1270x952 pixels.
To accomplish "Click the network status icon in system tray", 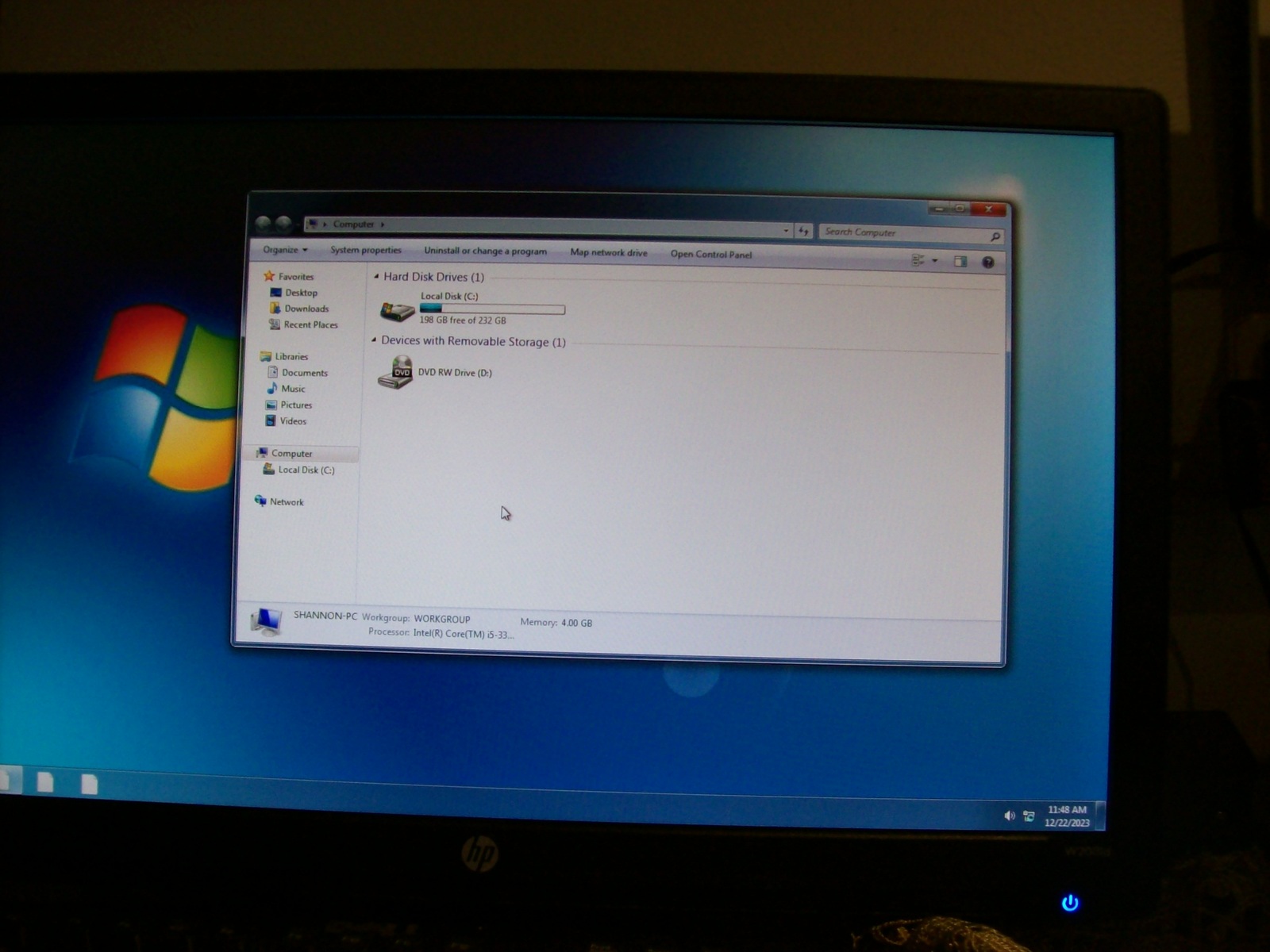I will 1029,816.
